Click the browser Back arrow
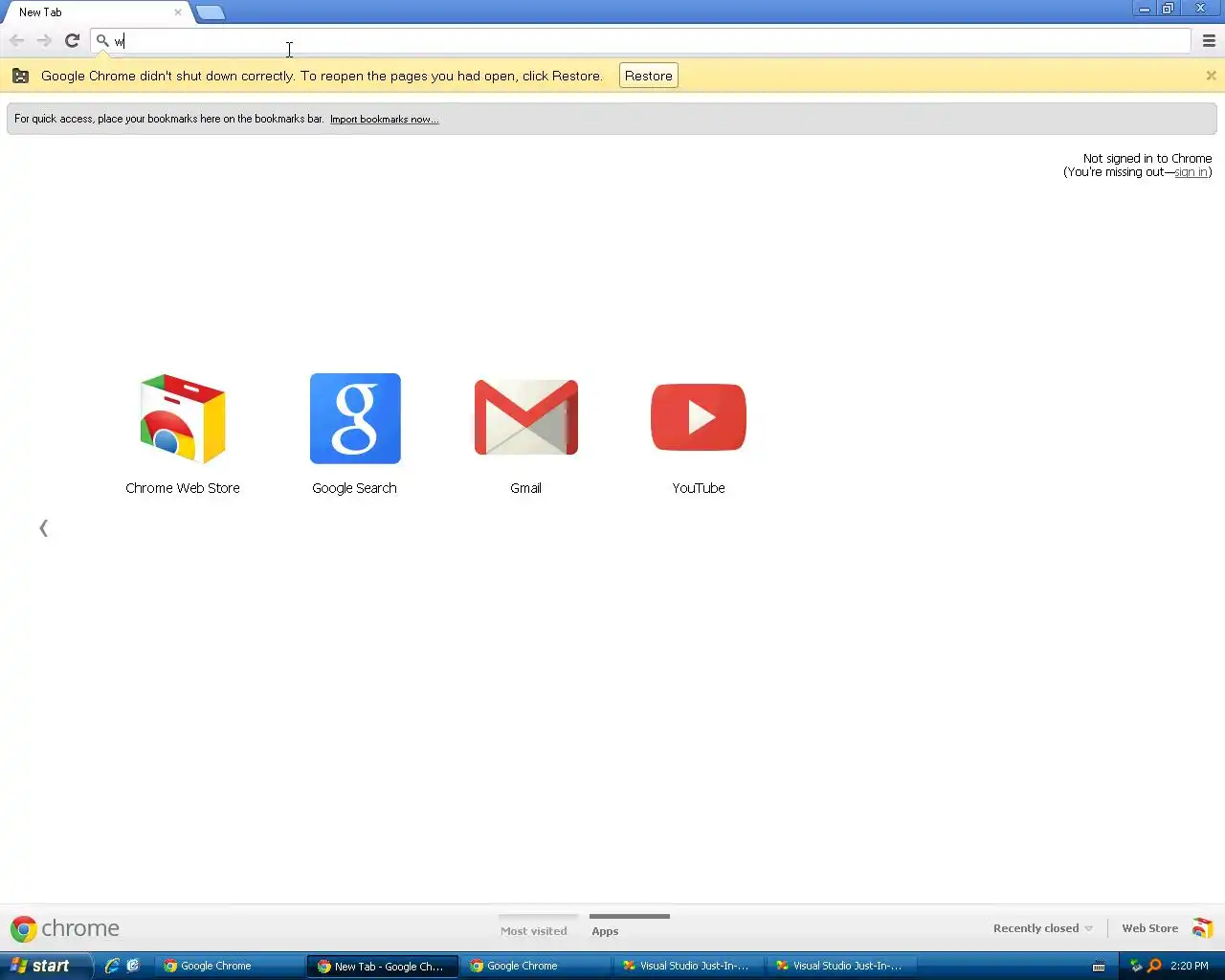 tap(16, 40)
